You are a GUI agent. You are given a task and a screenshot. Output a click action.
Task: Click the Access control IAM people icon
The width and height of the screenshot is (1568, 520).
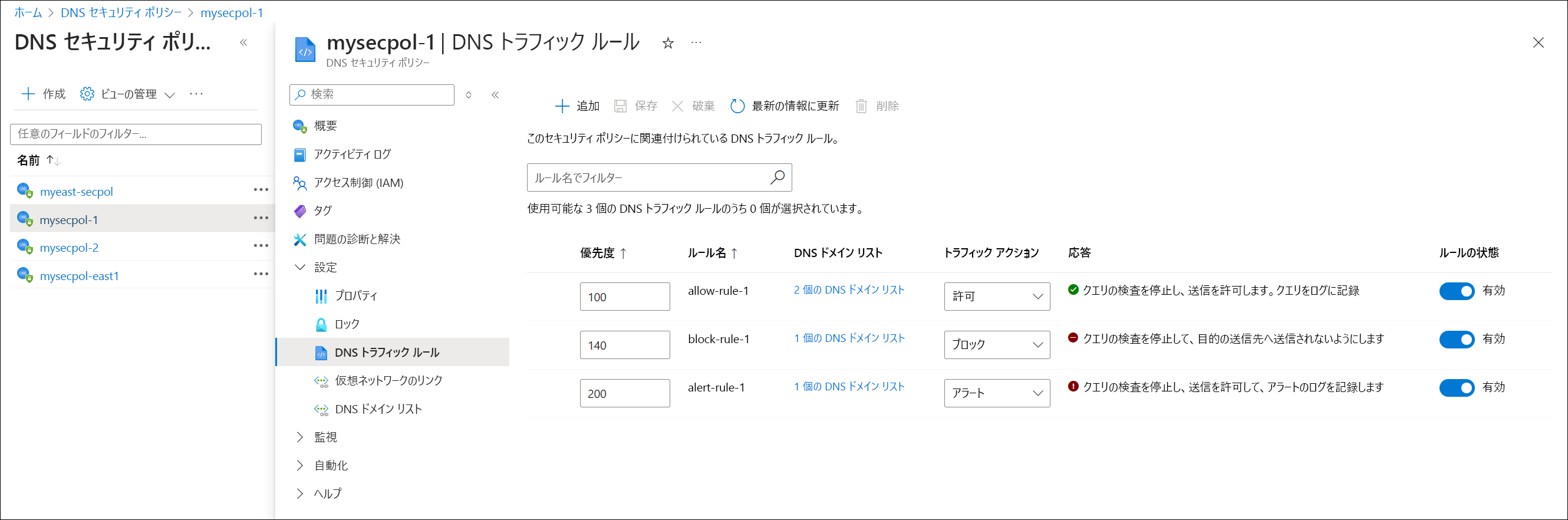[299, 183]
